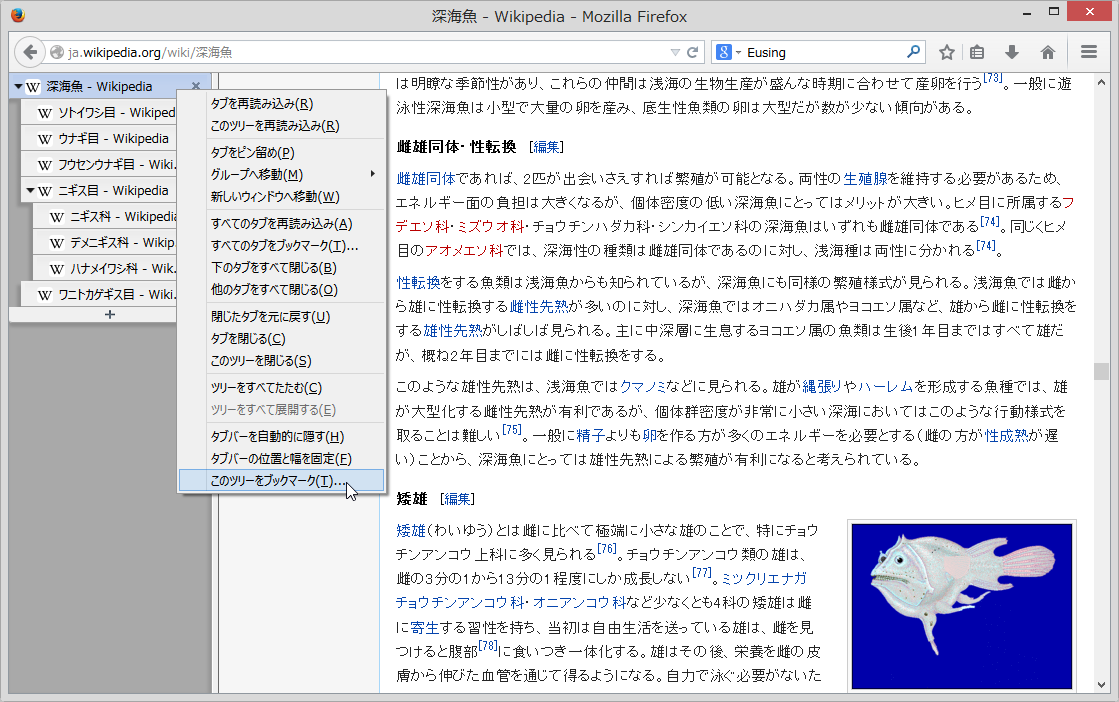
Task: Choose 下のタブをすべて閉じる(B)
Action: coord(281,268)
